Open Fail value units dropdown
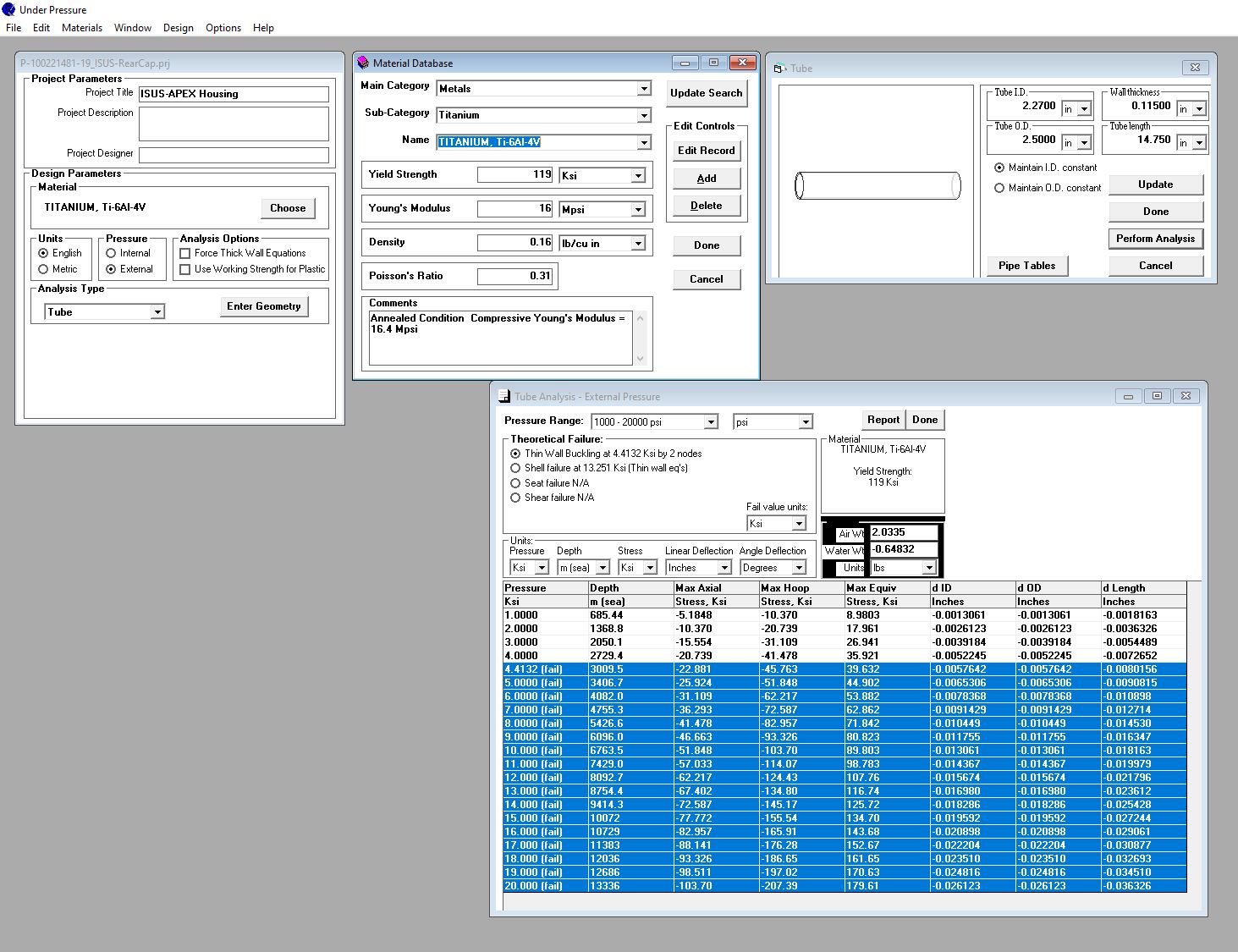This screenshot has width=1238, height=952. coord(799,524)
